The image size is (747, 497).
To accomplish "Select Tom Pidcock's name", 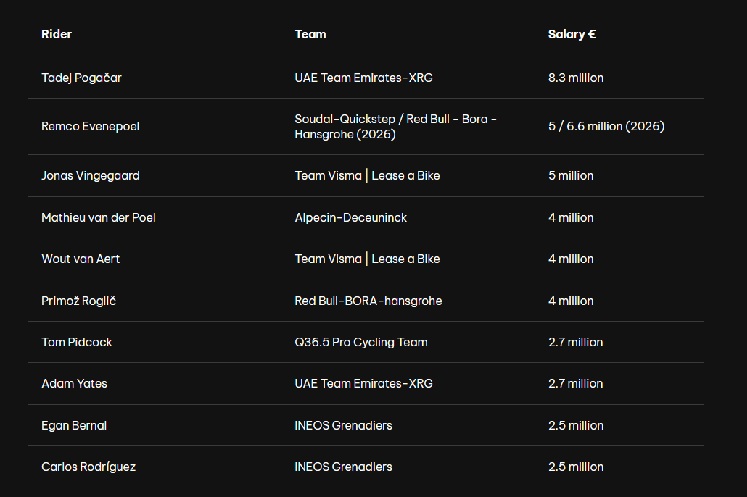I will tap(76, 342).
